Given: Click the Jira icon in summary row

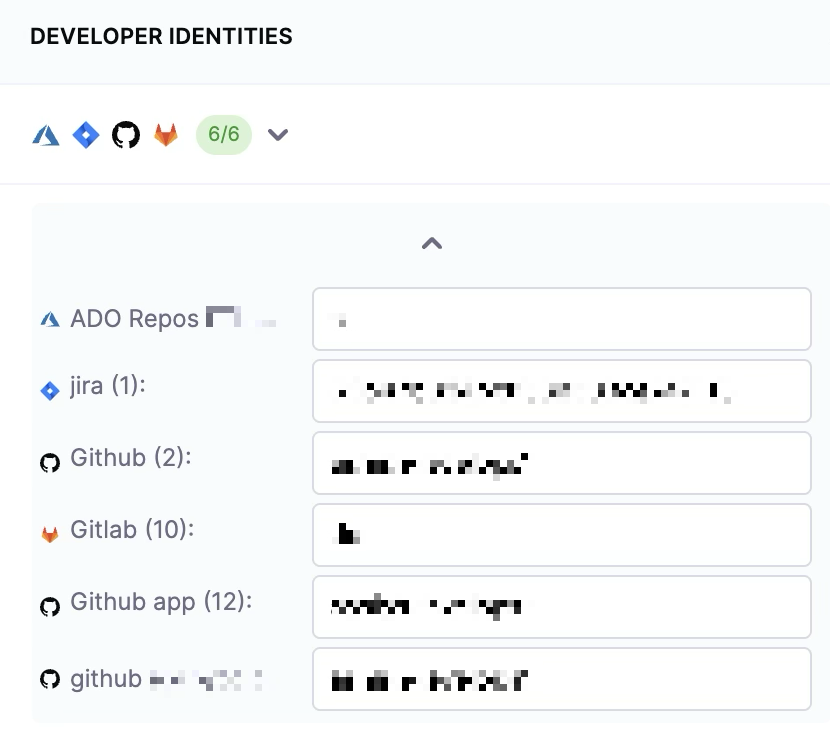Looking at the screenshot, I should [86, 135].
